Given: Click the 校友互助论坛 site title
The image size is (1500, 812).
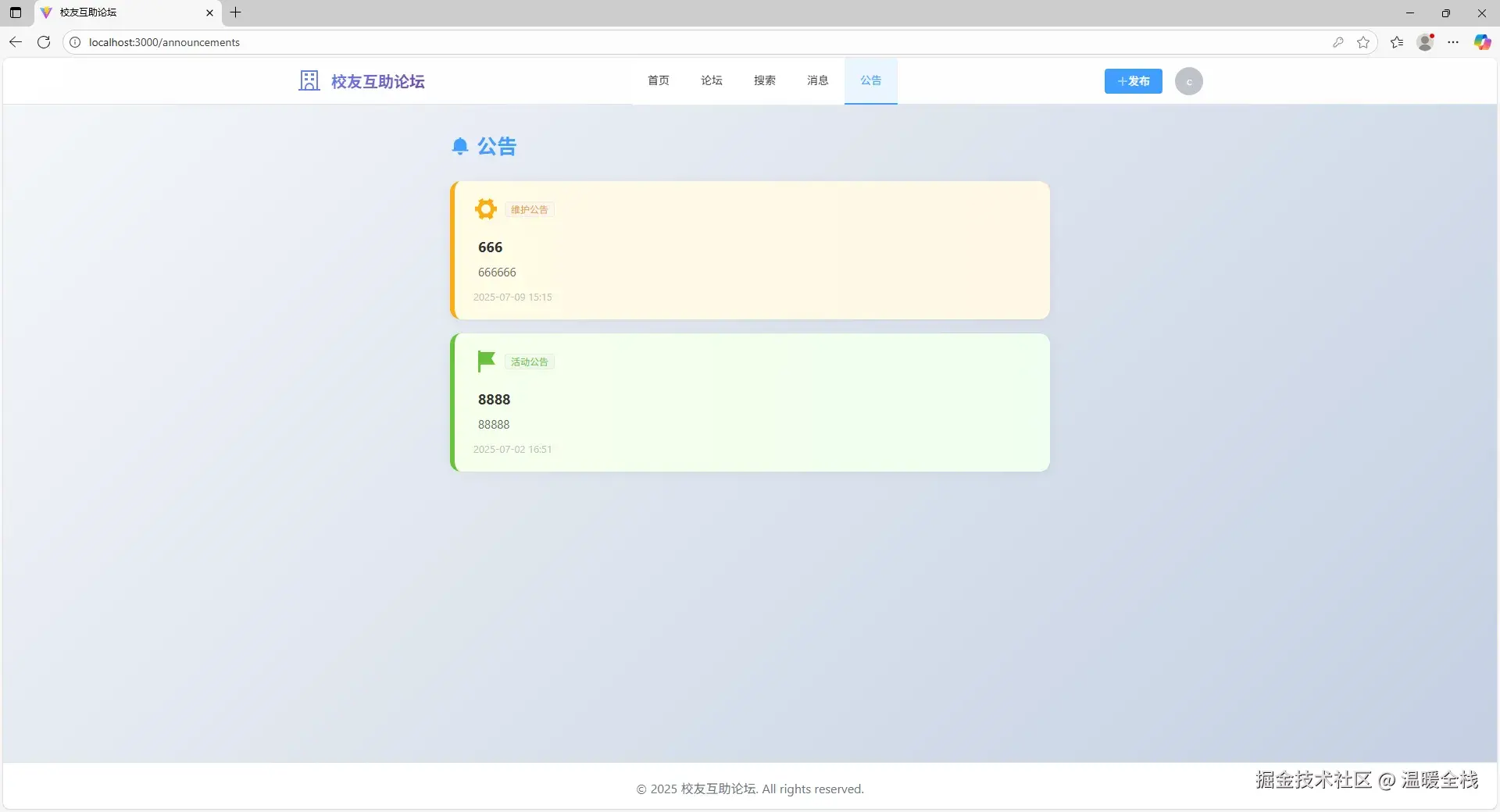Looking at the screenshot, I should 378,81.
